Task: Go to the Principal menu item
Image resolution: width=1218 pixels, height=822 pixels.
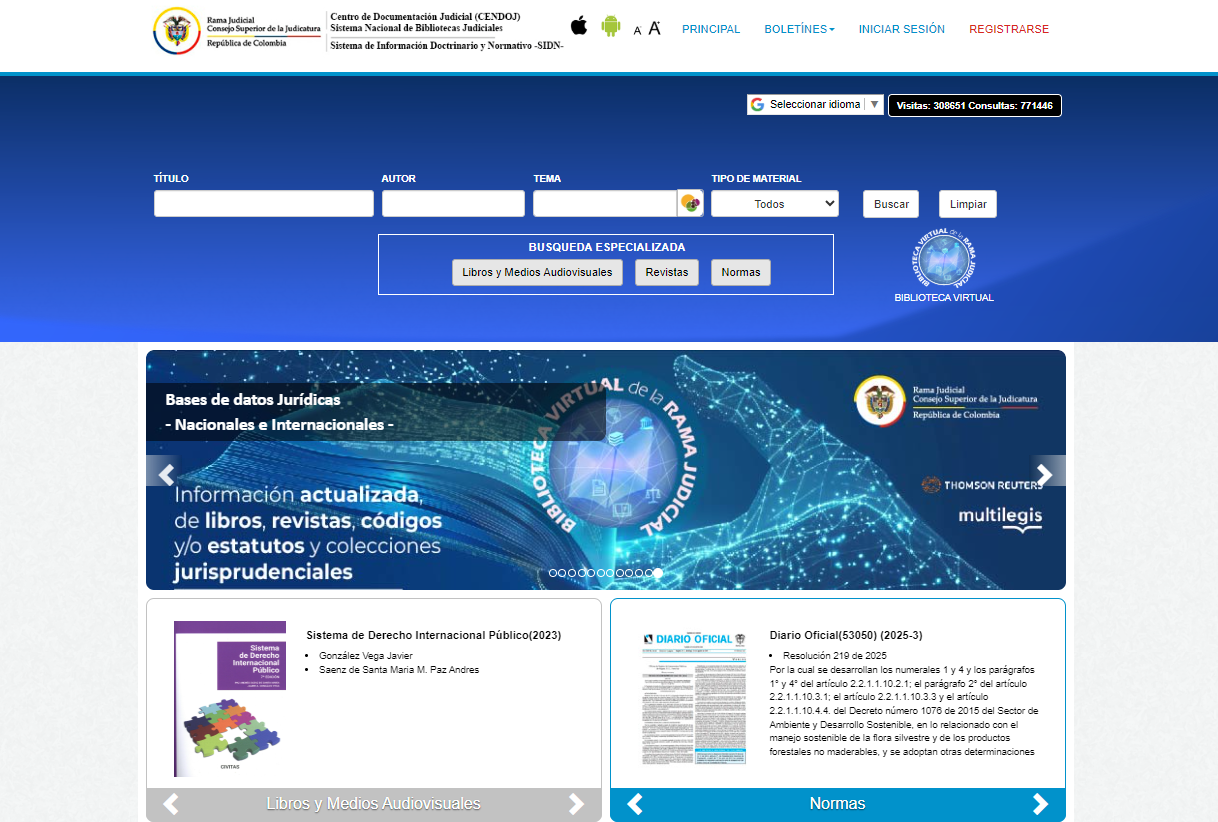Action: 711,29
